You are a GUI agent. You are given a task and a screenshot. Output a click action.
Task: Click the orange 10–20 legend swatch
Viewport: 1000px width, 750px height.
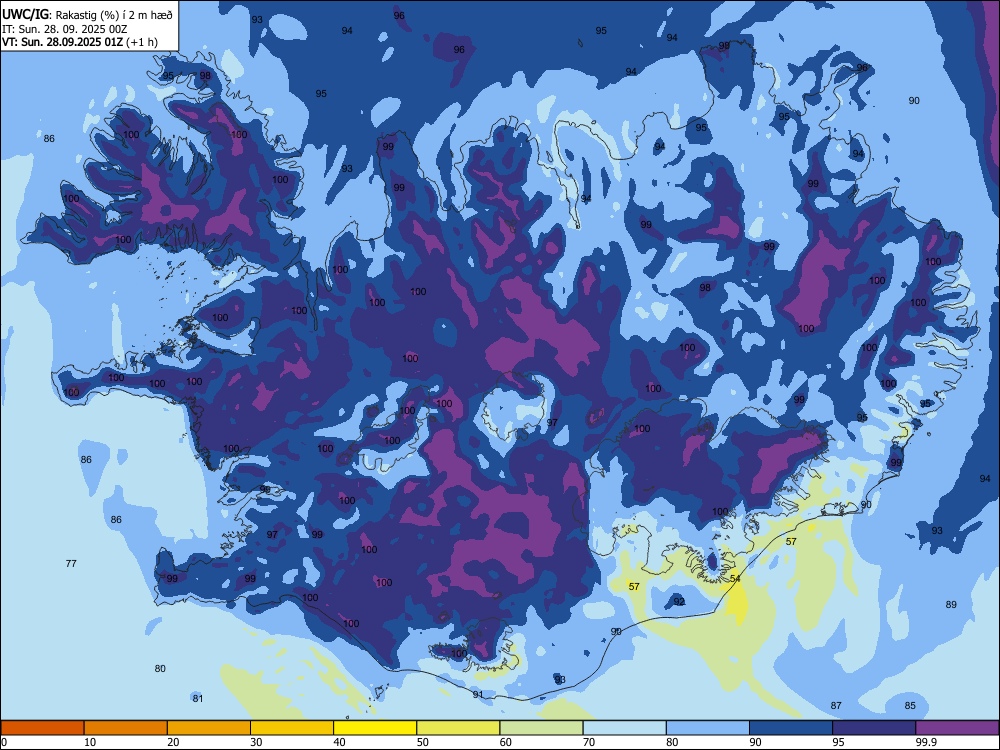(126, 728)
